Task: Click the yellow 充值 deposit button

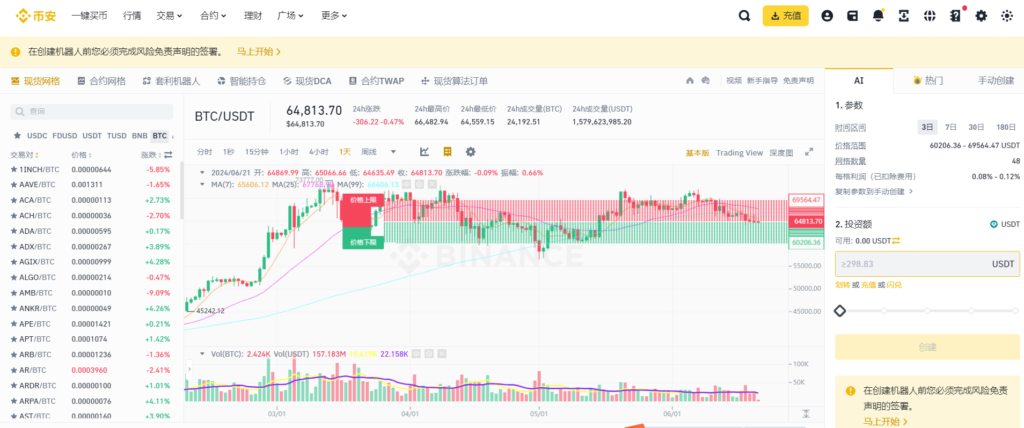Action: coord(786,16)
